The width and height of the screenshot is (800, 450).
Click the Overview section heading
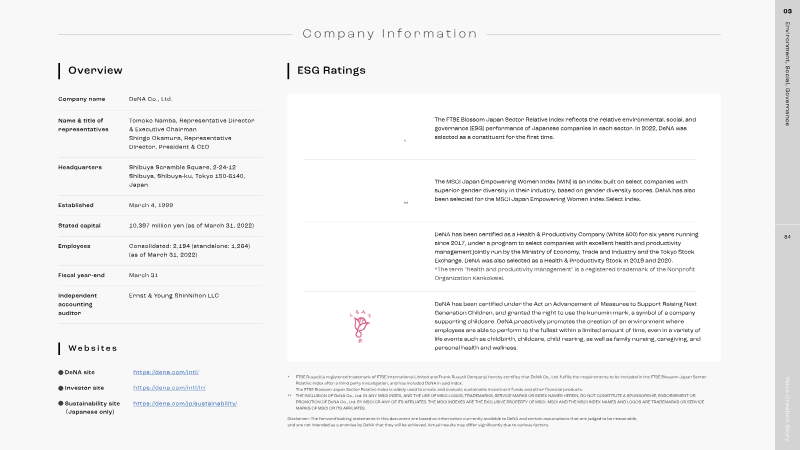click(95, 70)
